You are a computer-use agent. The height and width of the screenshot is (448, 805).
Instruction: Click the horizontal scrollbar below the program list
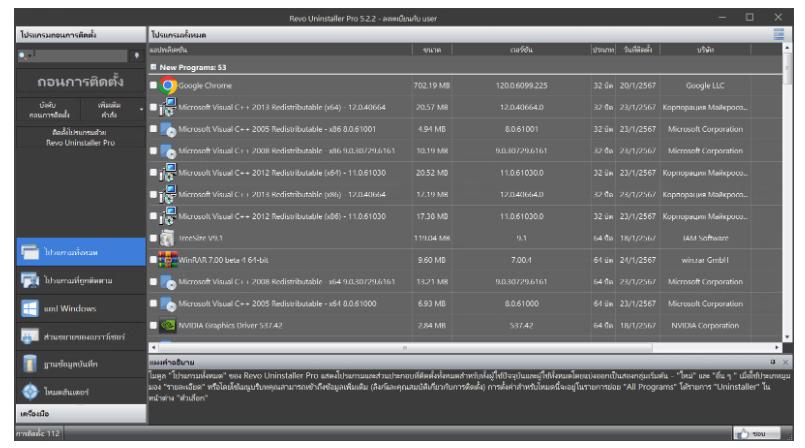click(460, 342)
